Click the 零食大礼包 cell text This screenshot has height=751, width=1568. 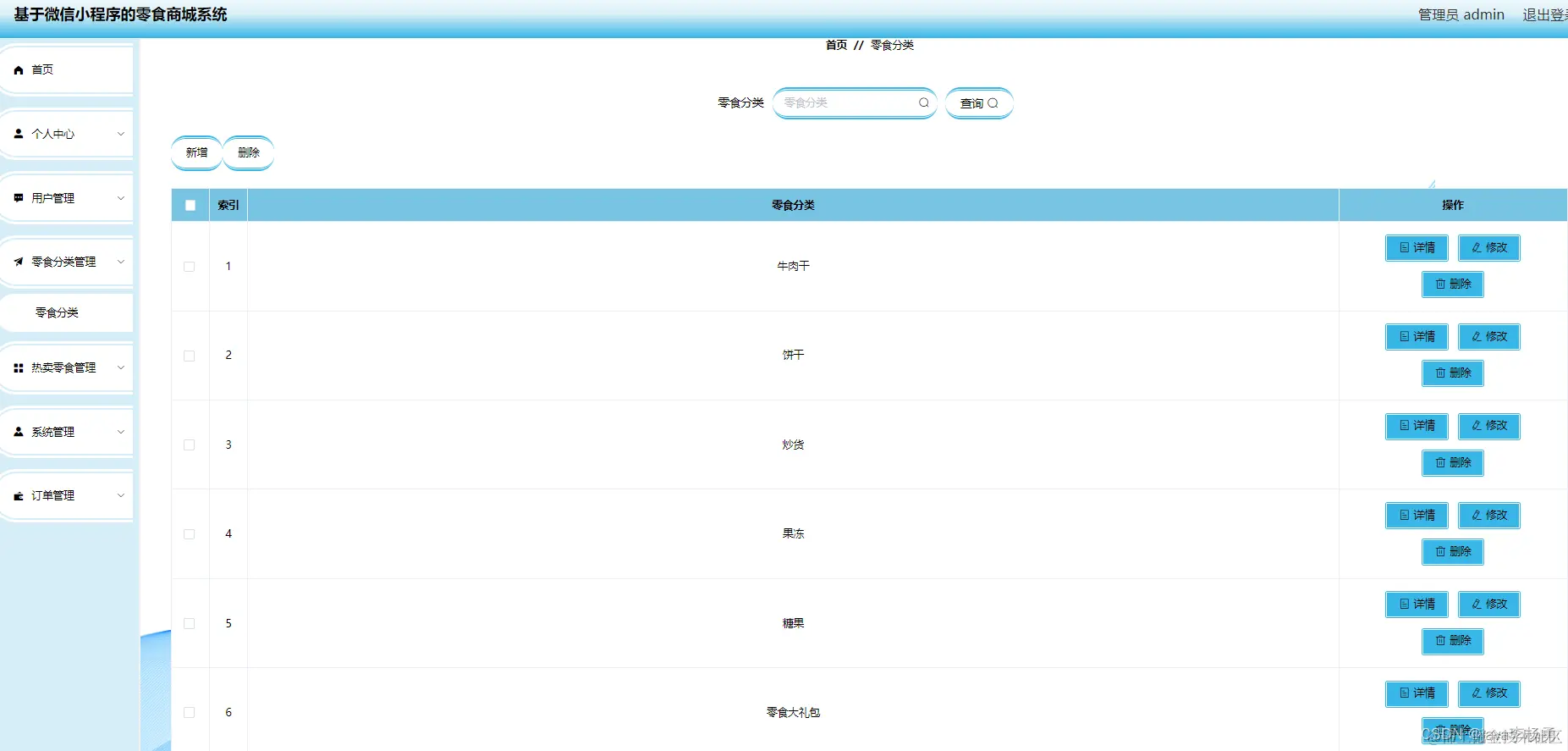pyautogui.click(x=793, y=713)
